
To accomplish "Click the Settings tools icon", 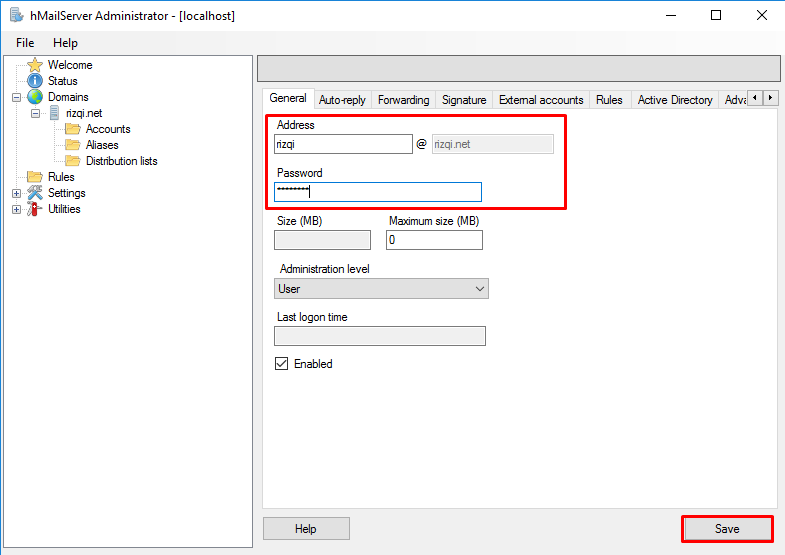I will [35, 193].
